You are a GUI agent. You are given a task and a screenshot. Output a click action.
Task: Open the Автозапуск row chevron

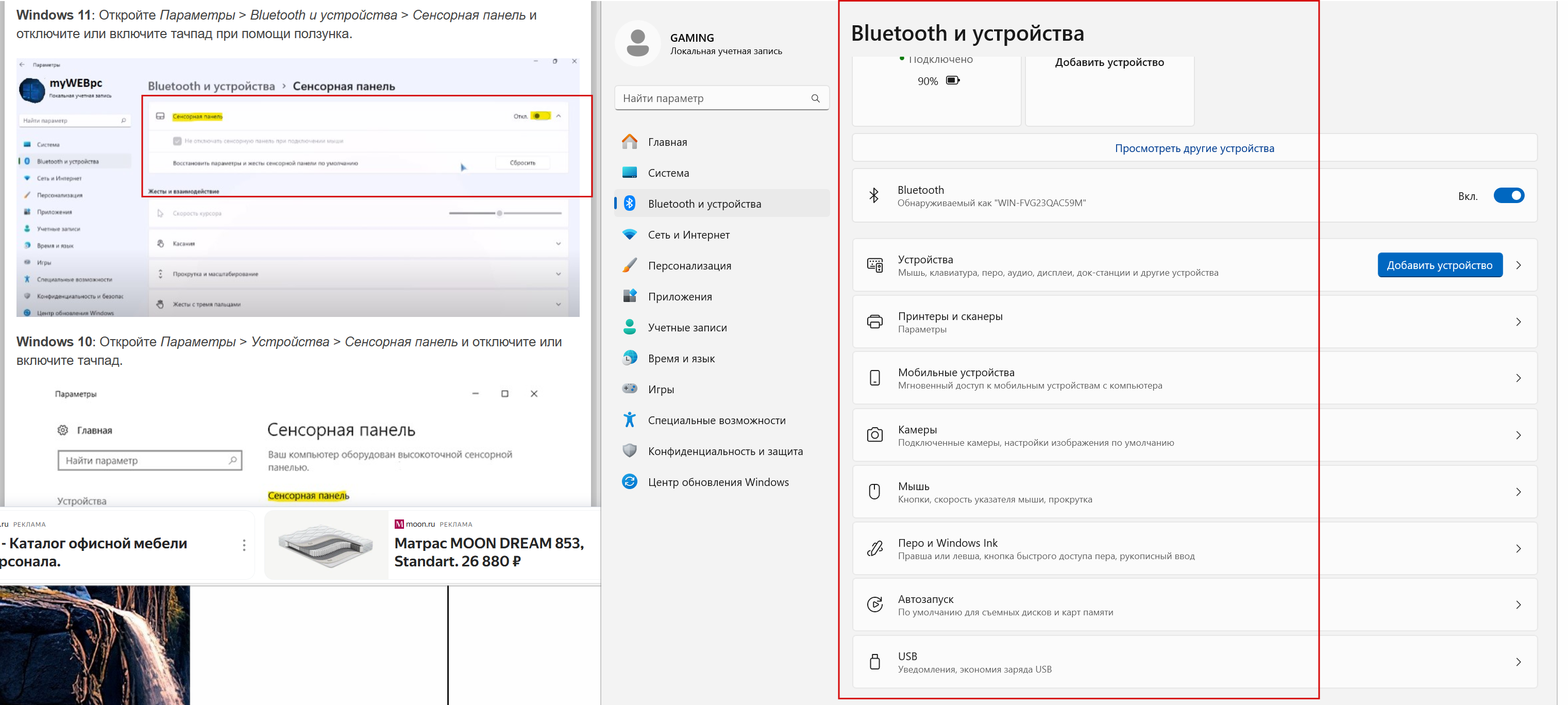point(1518,605)
